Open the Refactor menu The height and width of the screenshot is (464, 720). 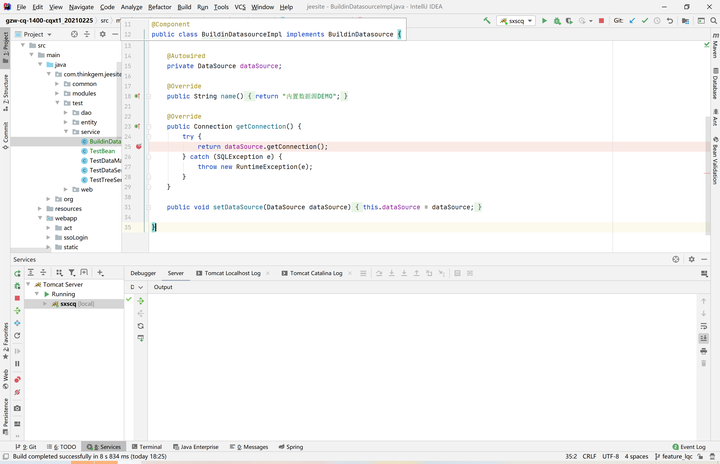pyautogui.click(x=159, y=7)
